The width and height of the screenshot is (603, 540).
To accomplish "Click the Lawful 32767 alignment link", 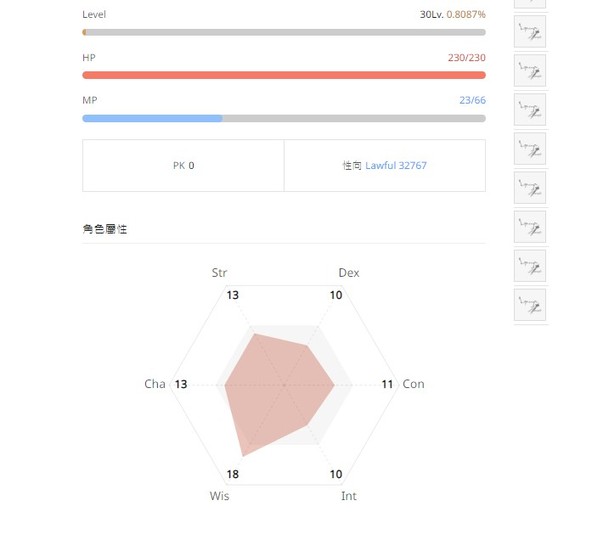I will pos(396,165).
